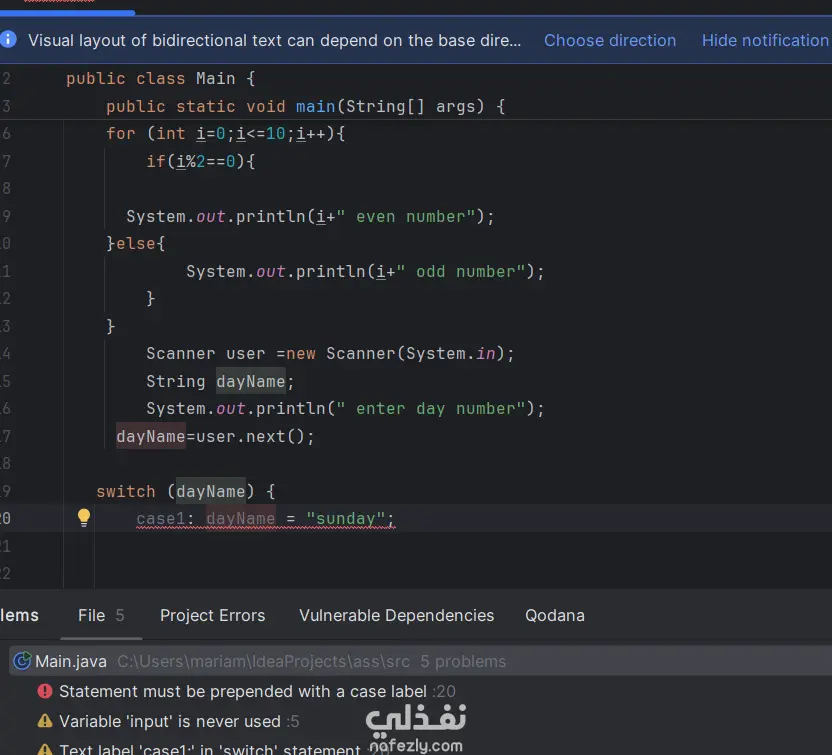The width and height of the screenshot is (832, 755).
Task: Click warning icon beside Variable 'input' never used
Action: click(45, 721)
